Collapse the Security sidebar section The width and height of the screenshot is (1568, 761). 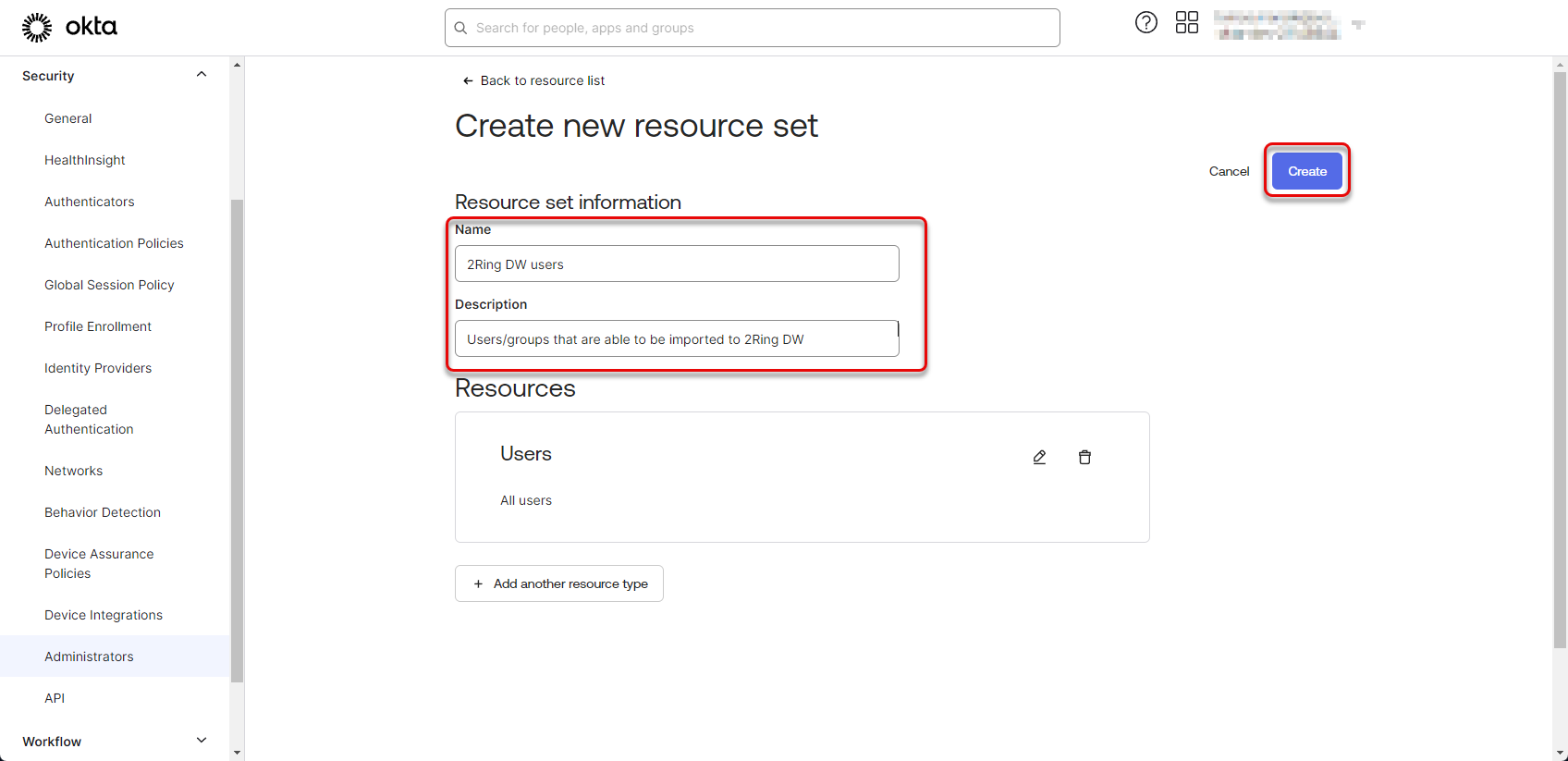point(202,75)
